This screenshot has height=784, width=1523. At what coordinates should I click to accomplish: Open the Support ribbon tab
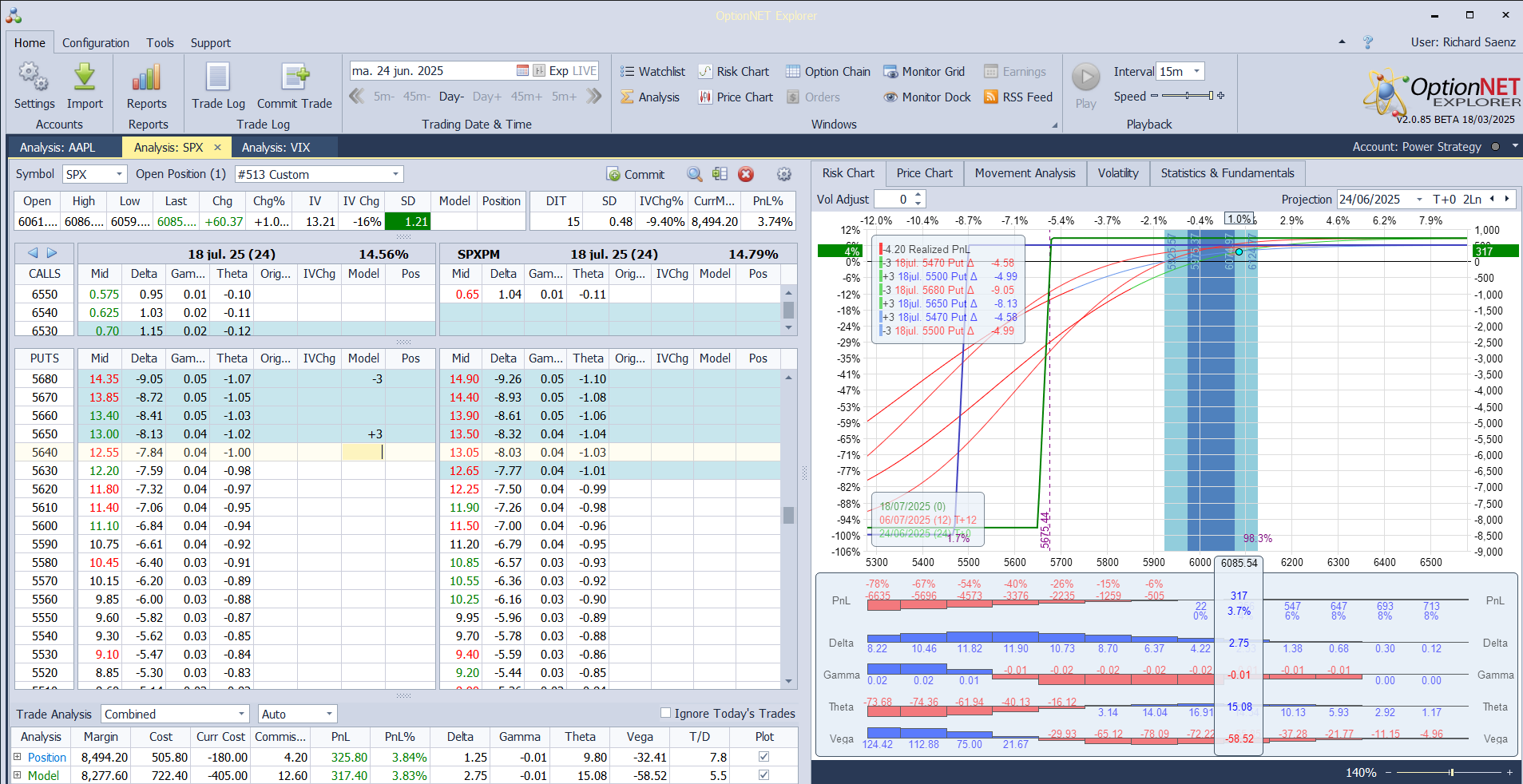click(210, 42)
